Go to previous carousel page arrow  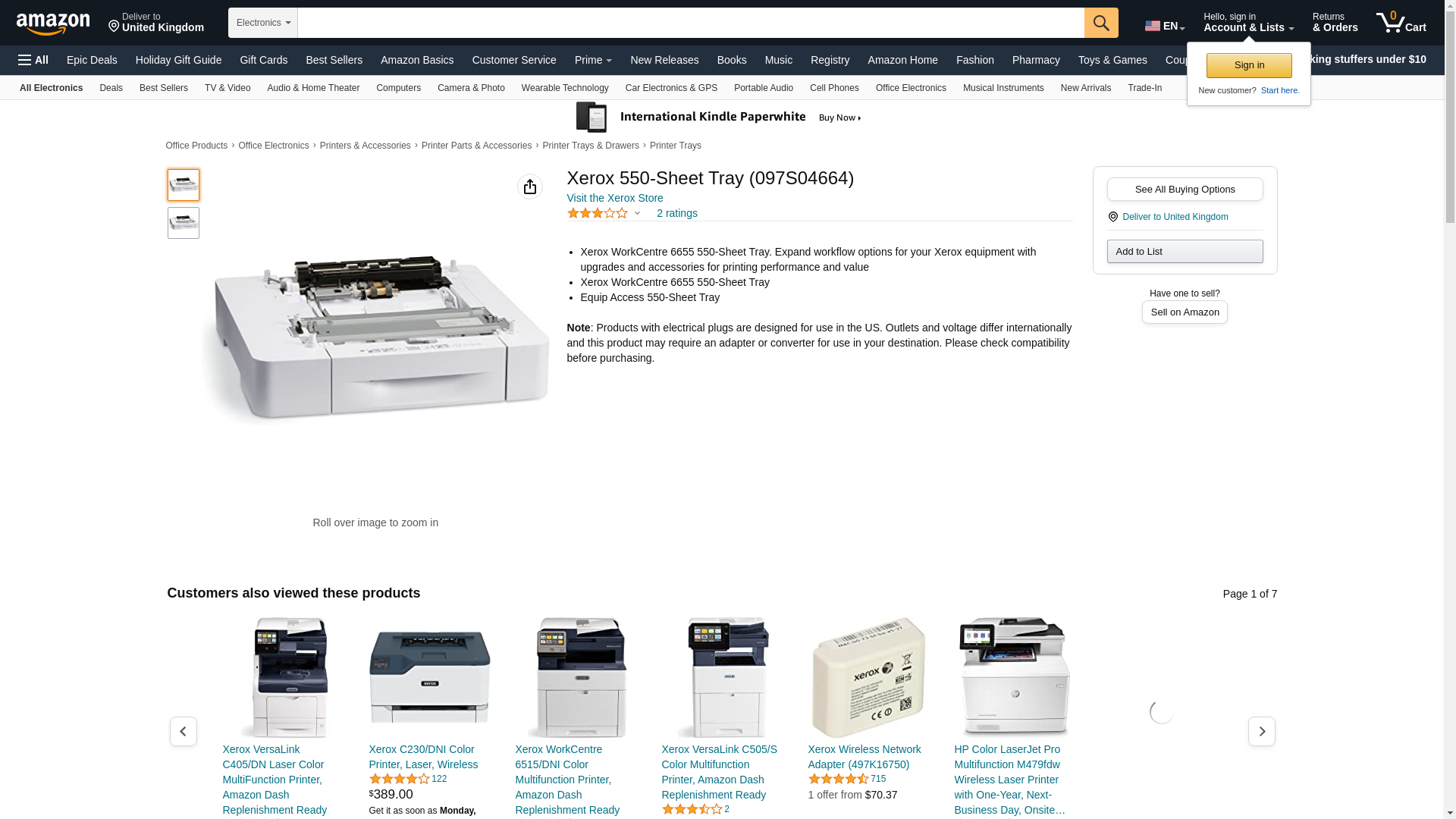(184, 732)
